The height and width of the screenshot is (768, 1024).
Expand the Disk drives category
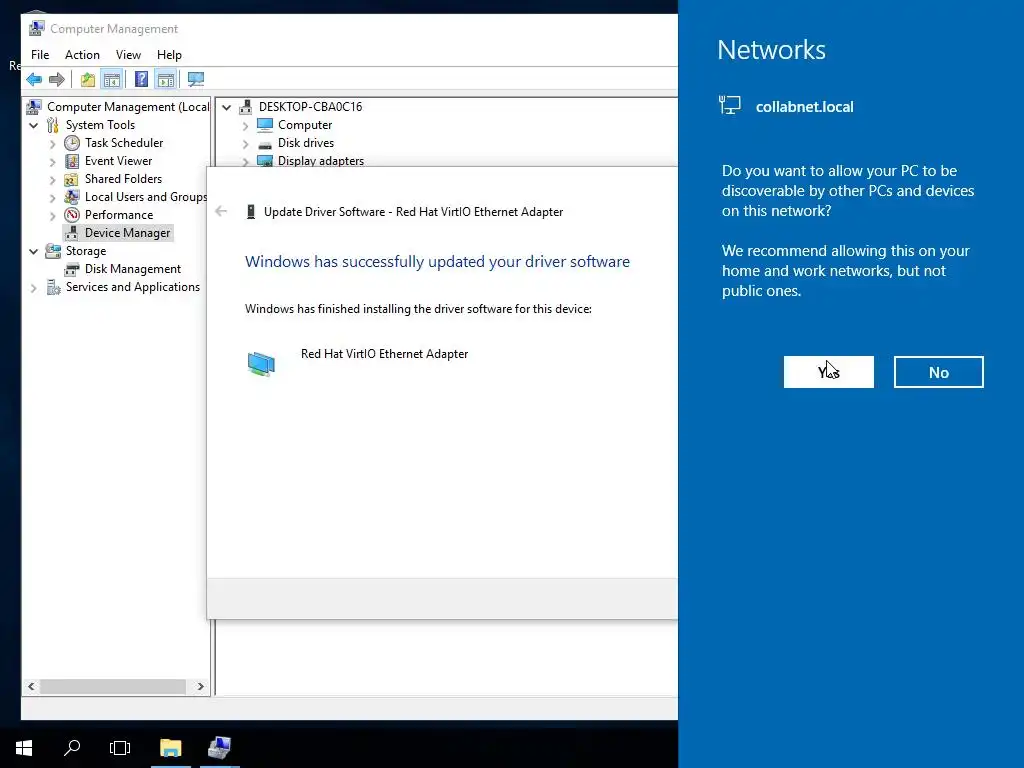coord(246,143)
